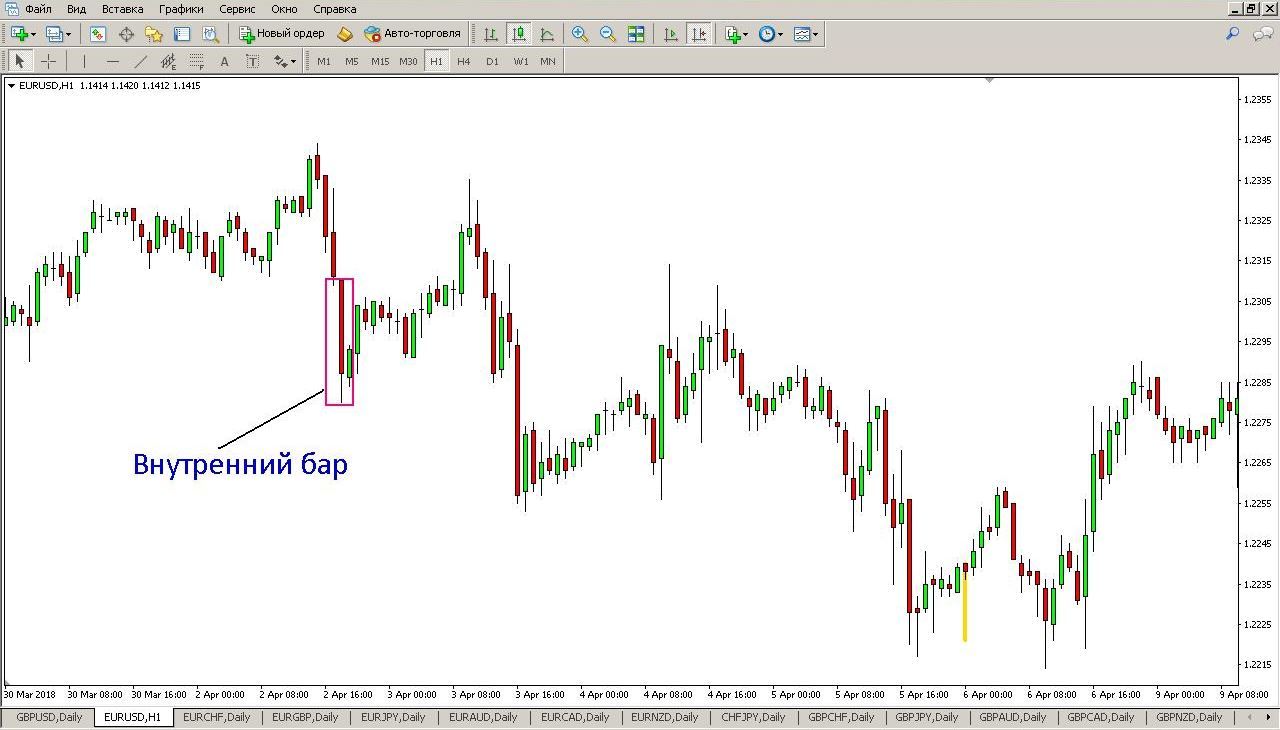Open the Графики menu

(x=181, y=9)
